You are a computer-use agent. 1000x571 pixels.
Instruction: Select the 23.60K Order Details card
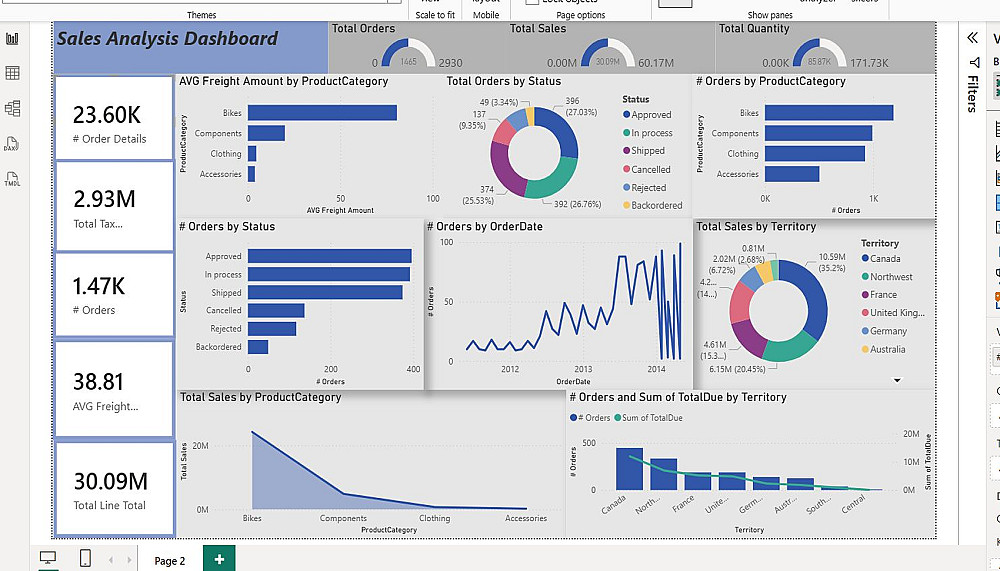(114, 118)
